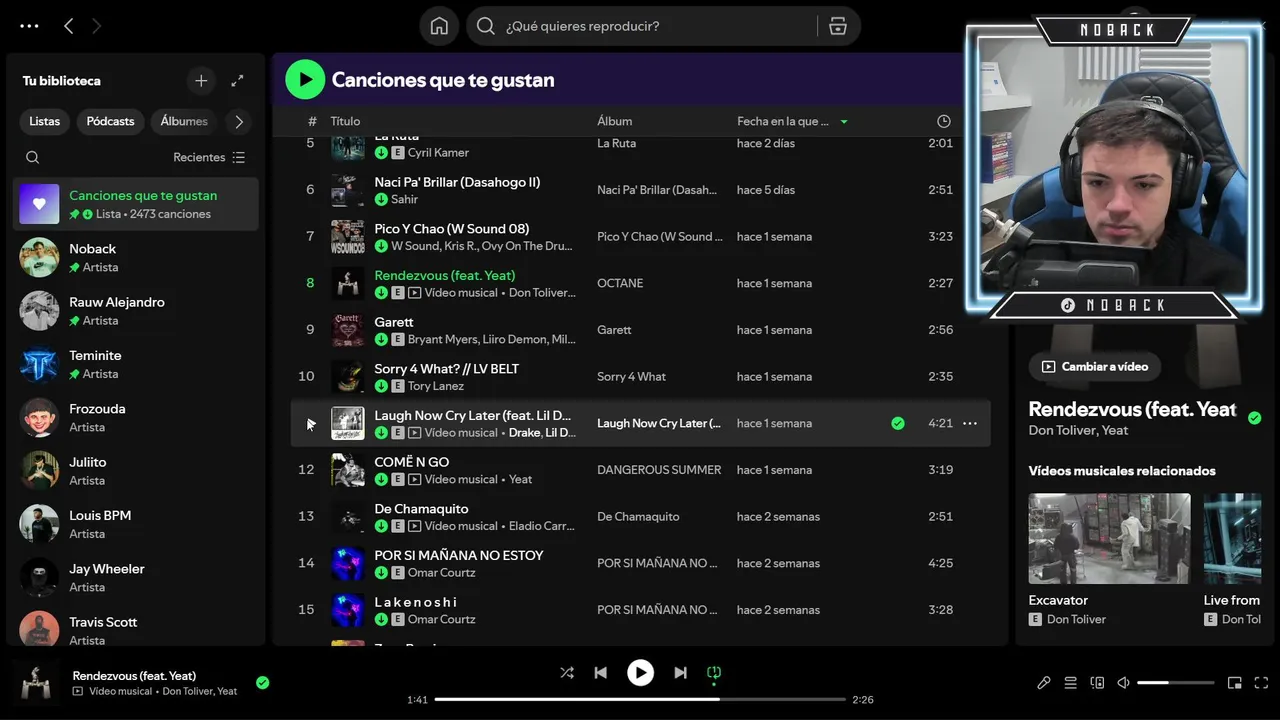Skip to the previous track
The height and width of the screenshot is (720, 1280).
600,673
